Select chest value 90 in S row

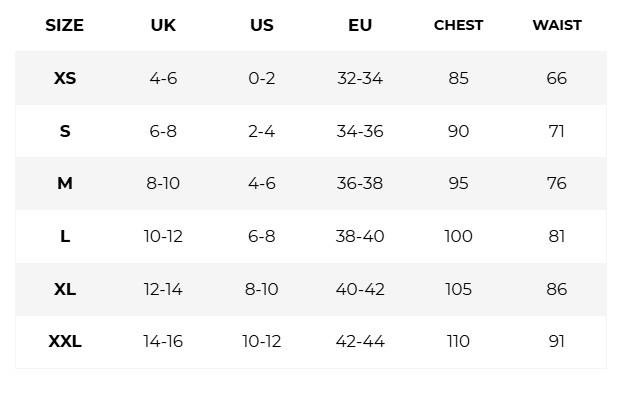tap(458, 131)
